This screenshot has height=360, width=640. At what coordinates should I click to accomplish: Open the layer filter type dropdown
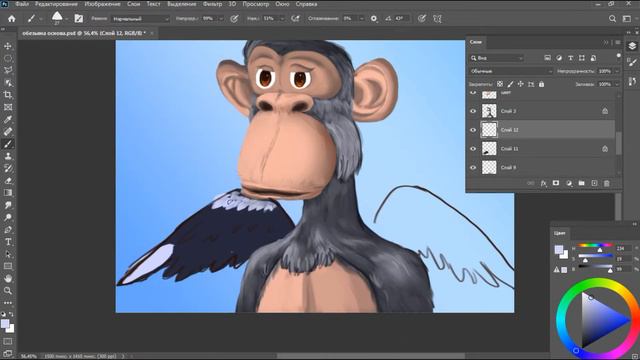pos(496,58)
